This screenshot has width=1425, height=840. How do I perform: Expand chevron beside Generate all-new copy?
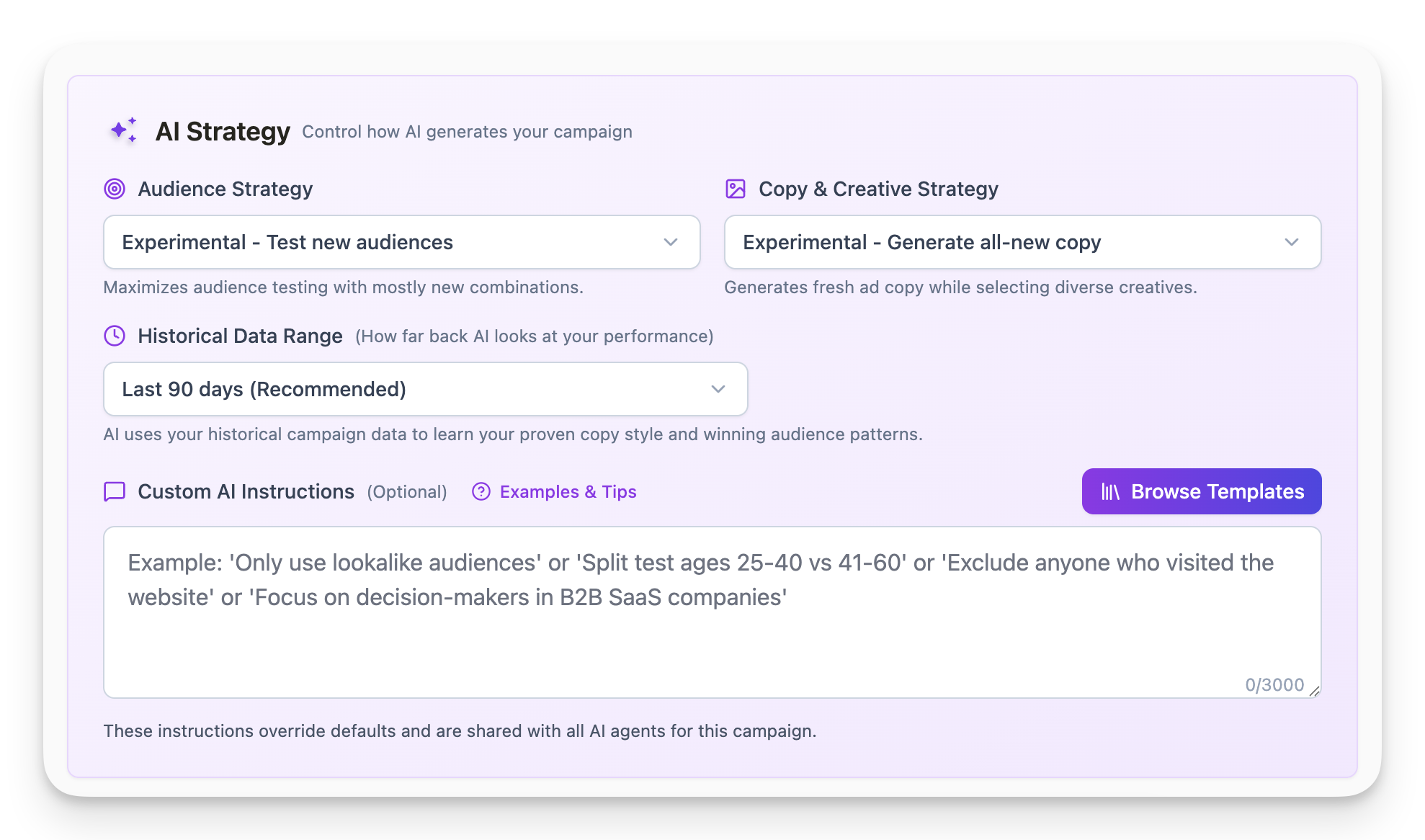[x=1292, y=242]
